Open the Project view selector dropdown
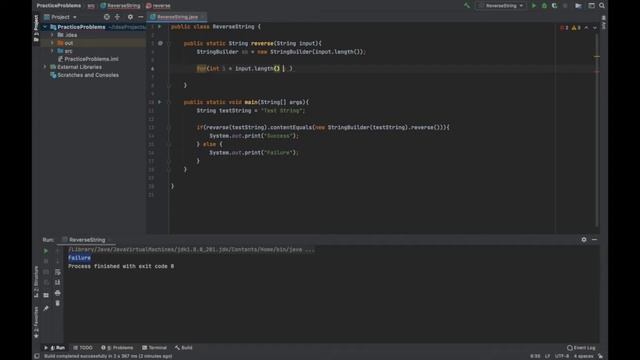 coord(60,17)
